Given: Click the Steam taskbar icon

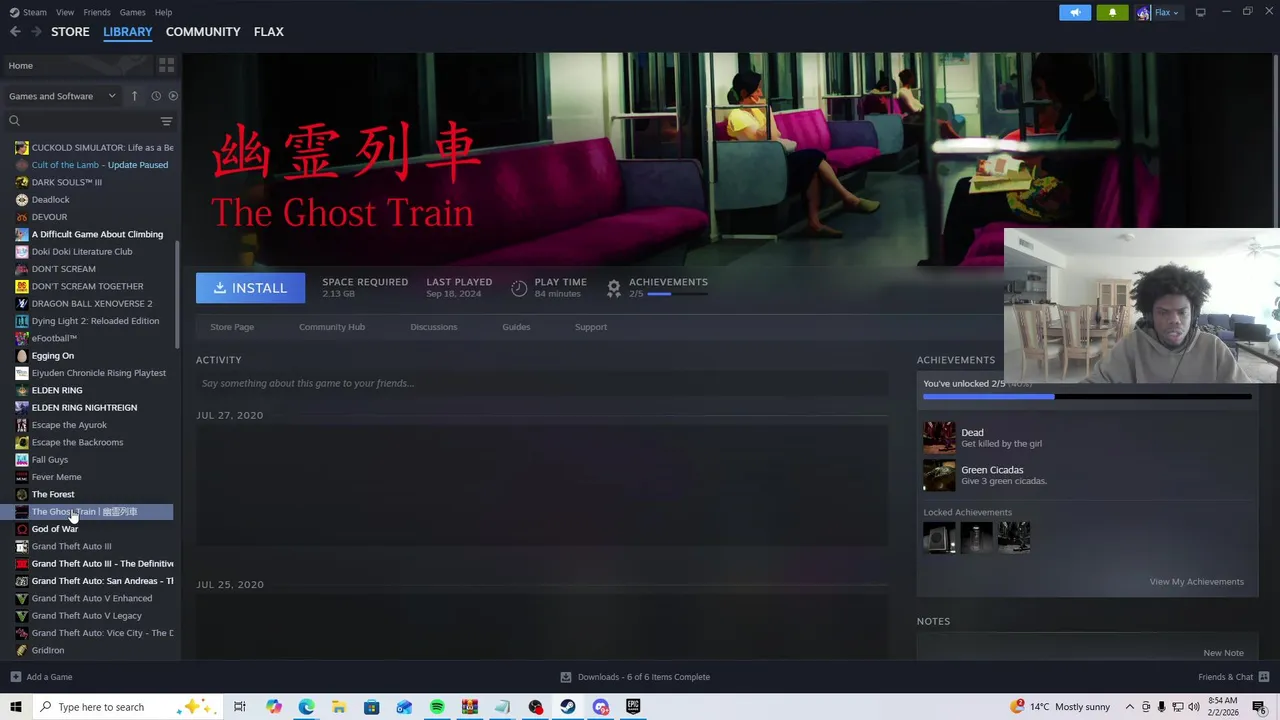Looking at the screenshot, I should (x=568, y=707).
